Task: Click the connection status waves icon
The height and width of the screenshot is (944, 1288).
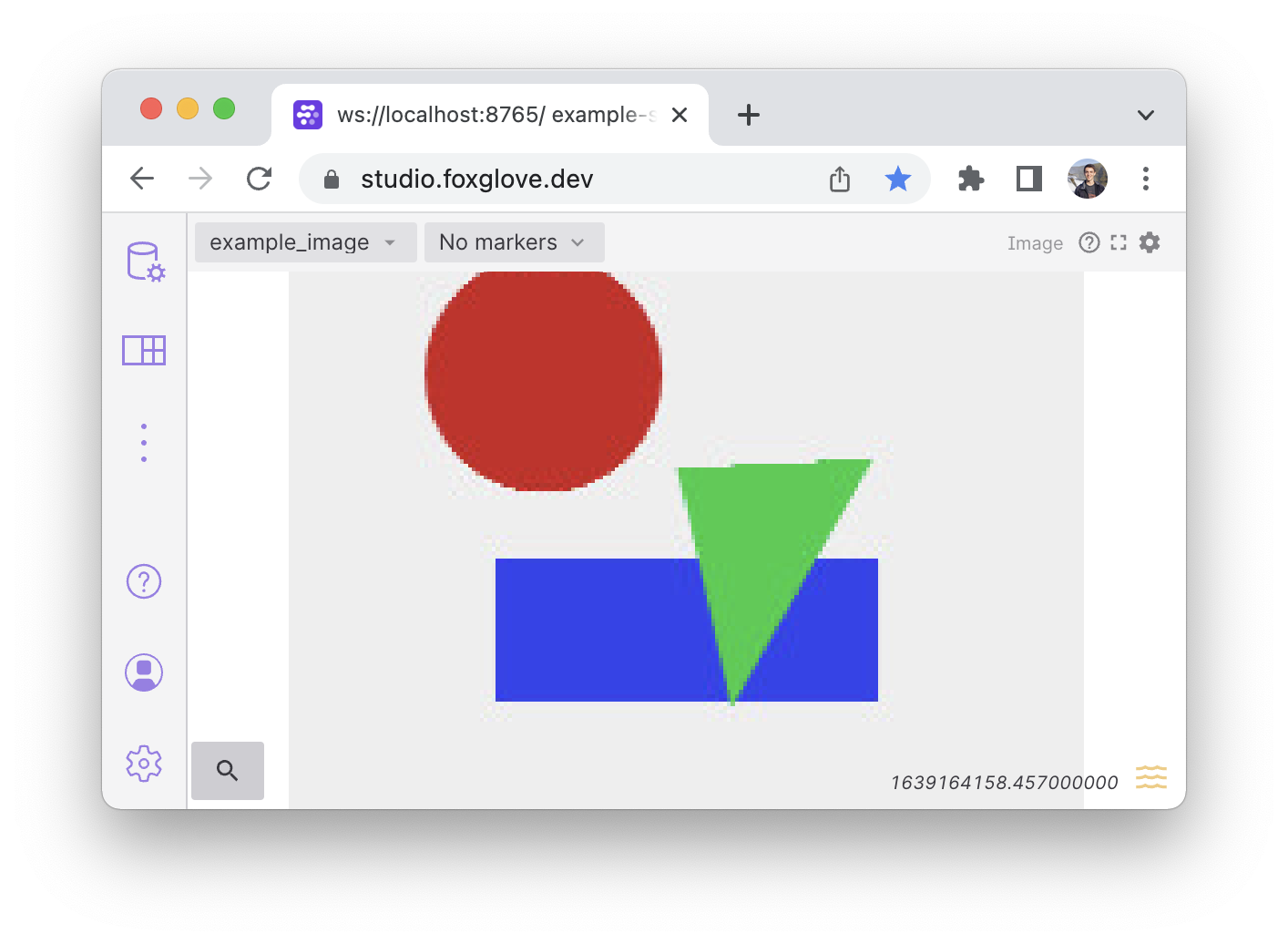Action: pyautogui.click(x=1150, y=777)
